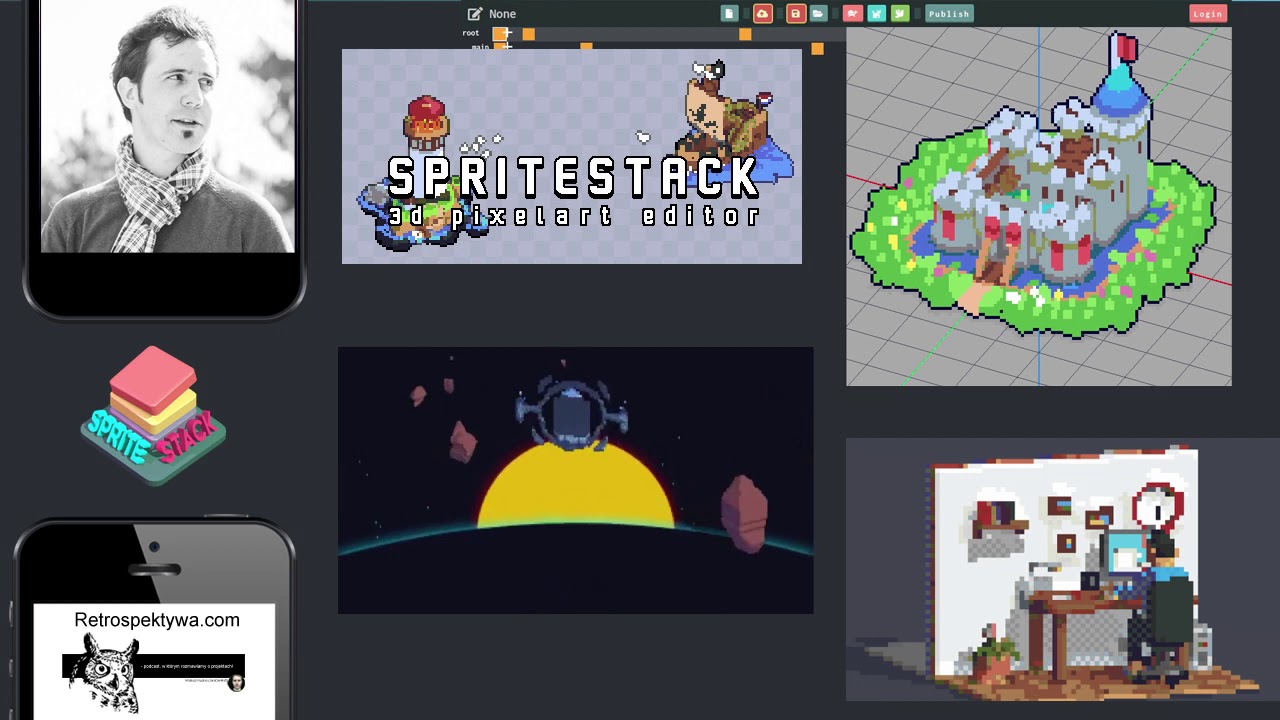This screenshot has height=720, width=1280.
Task: Click the cloud upload icon
Action: 762,13
